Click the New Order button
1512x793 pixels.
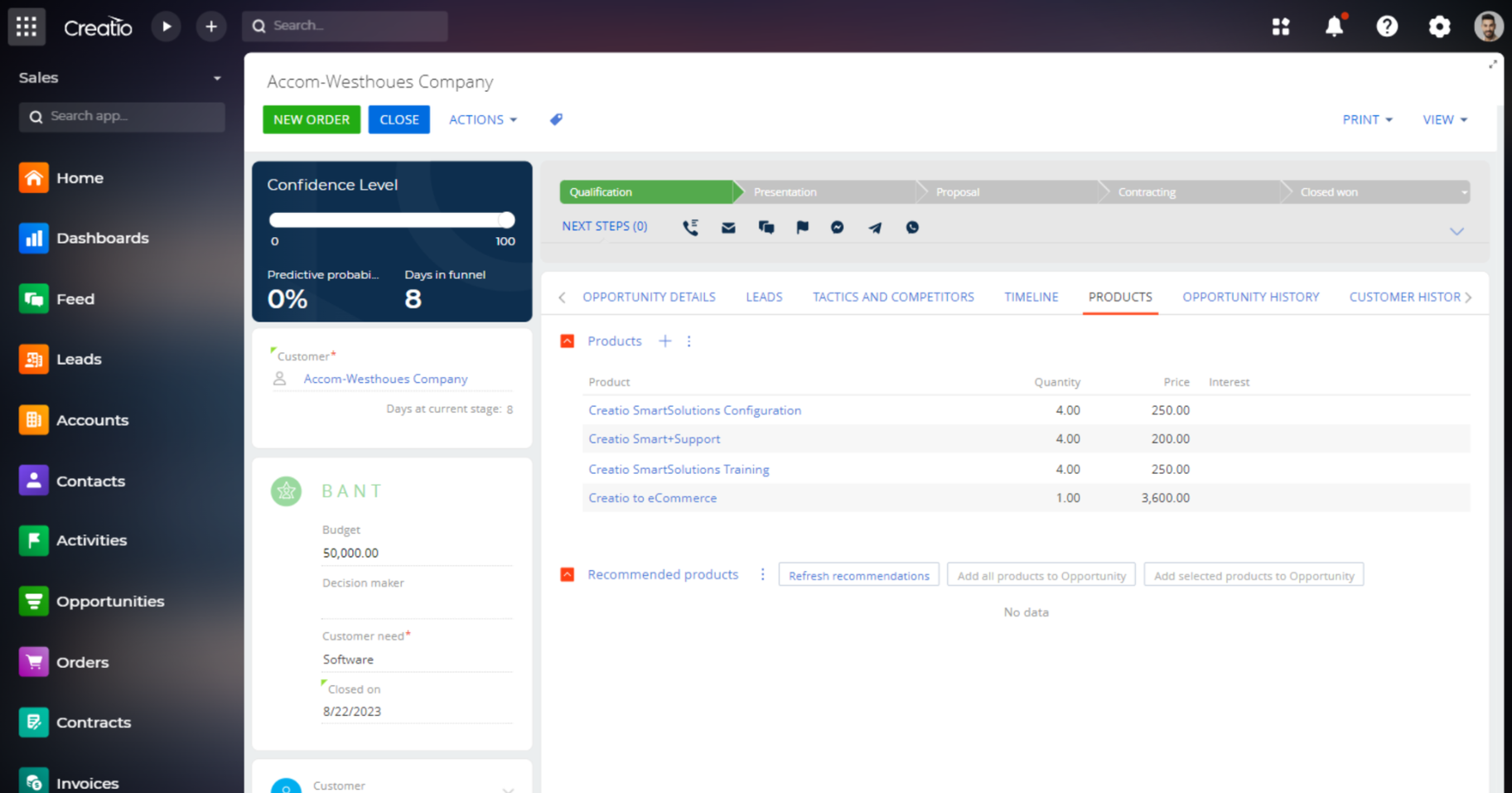(312, 119)
